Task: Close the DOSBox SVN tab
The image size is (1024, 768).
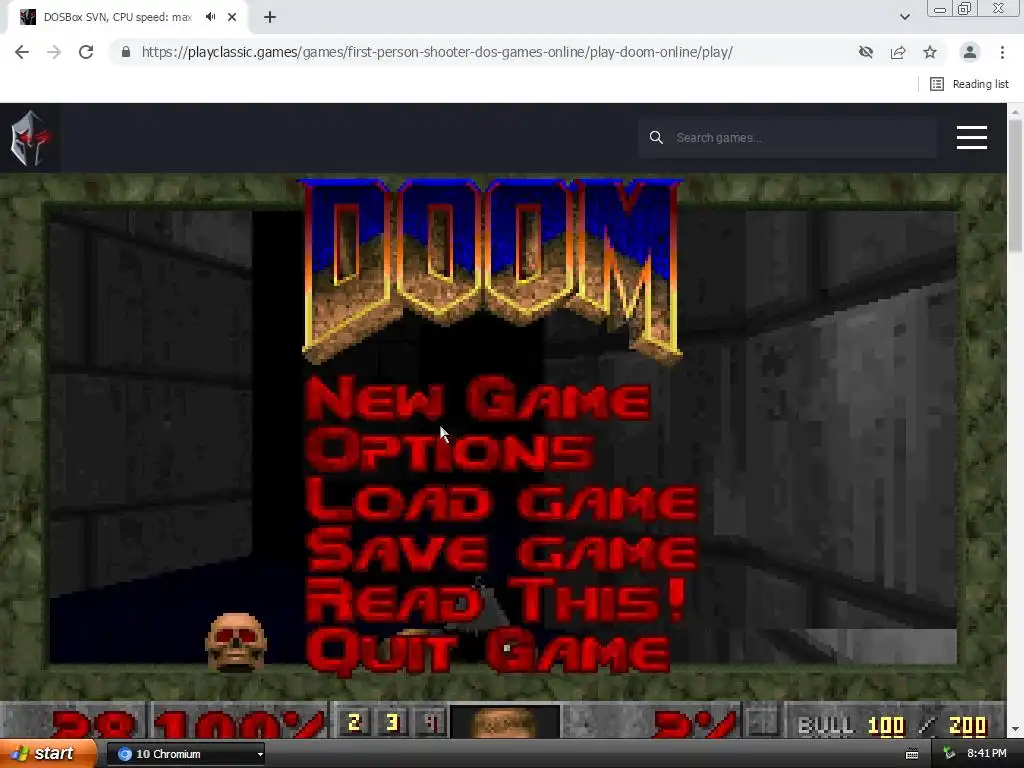Action: point(232,17)
